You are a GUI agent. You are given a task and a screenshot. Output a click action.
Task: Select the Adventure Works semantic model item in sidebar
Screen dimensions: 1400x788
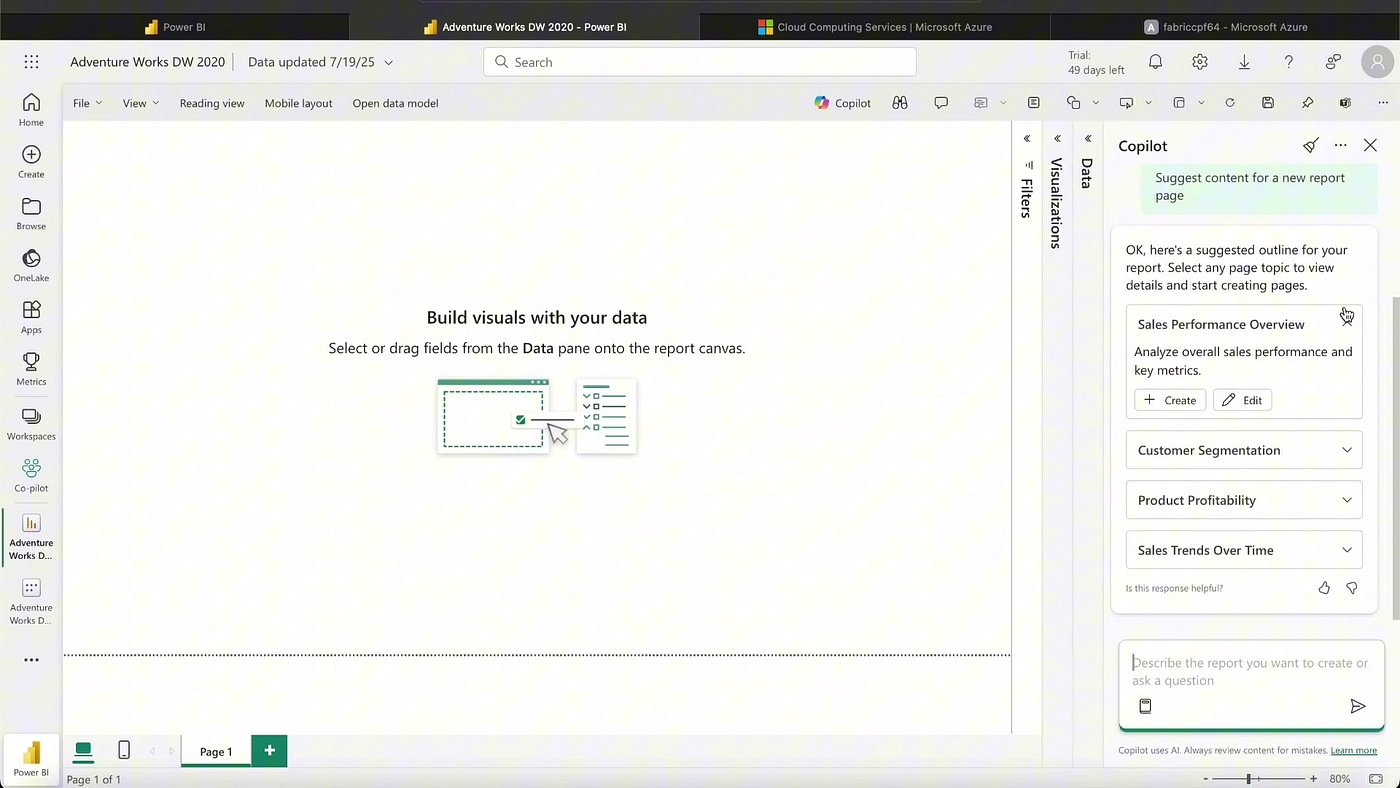click(31, 601)
